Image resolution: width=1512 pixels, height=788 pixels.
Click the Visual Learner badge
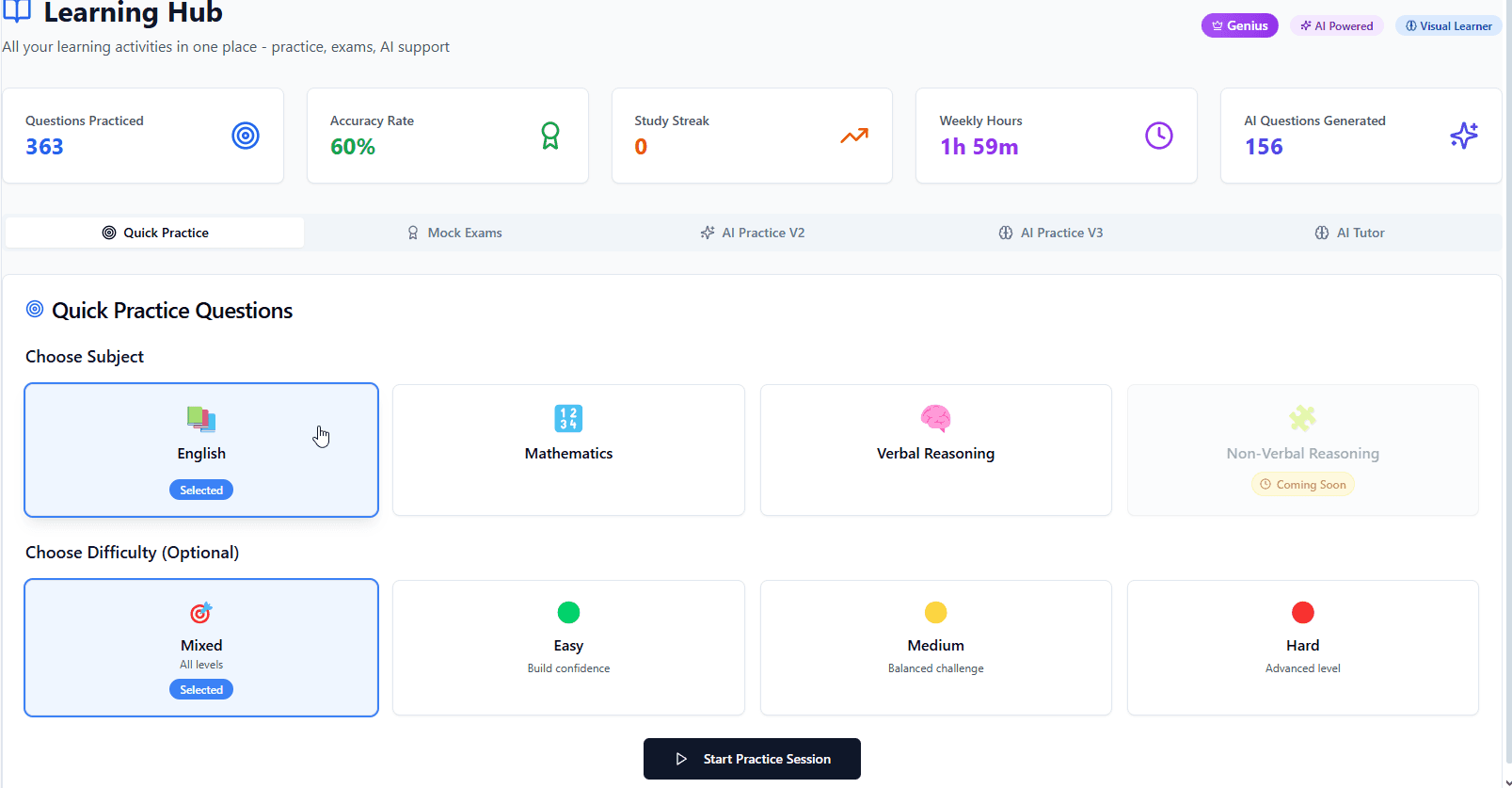[x=1448, y=25]
